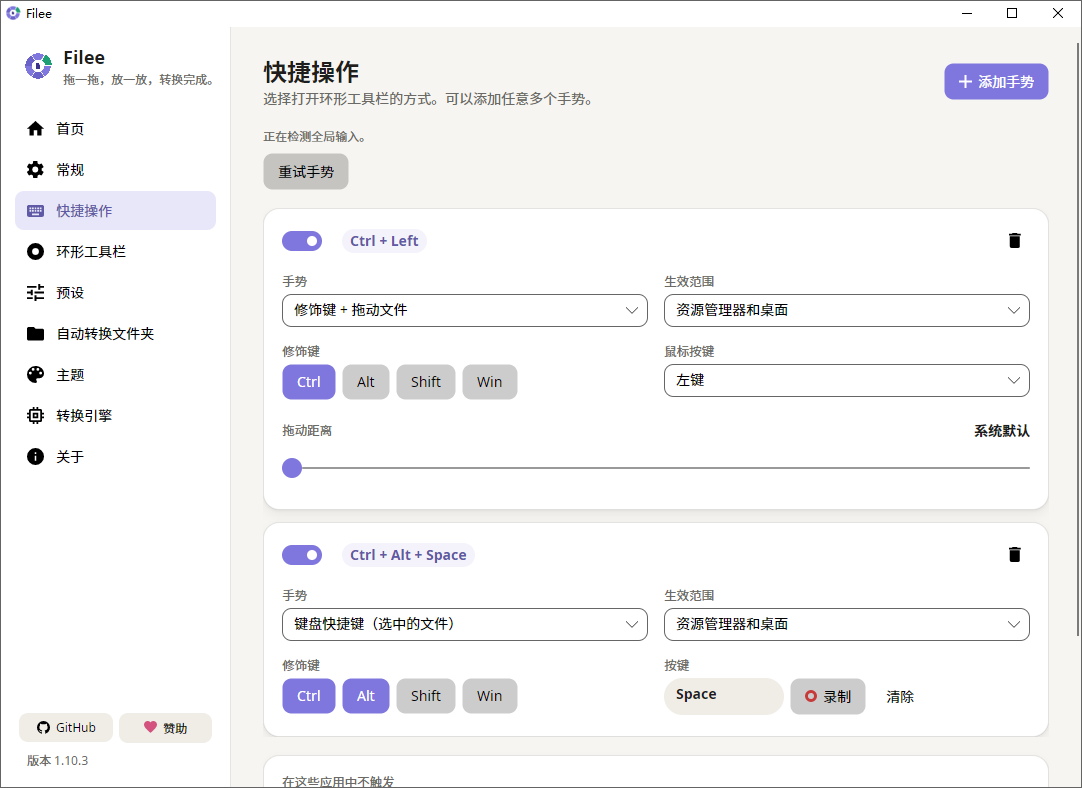Open the 关于 page

point(115,457)
